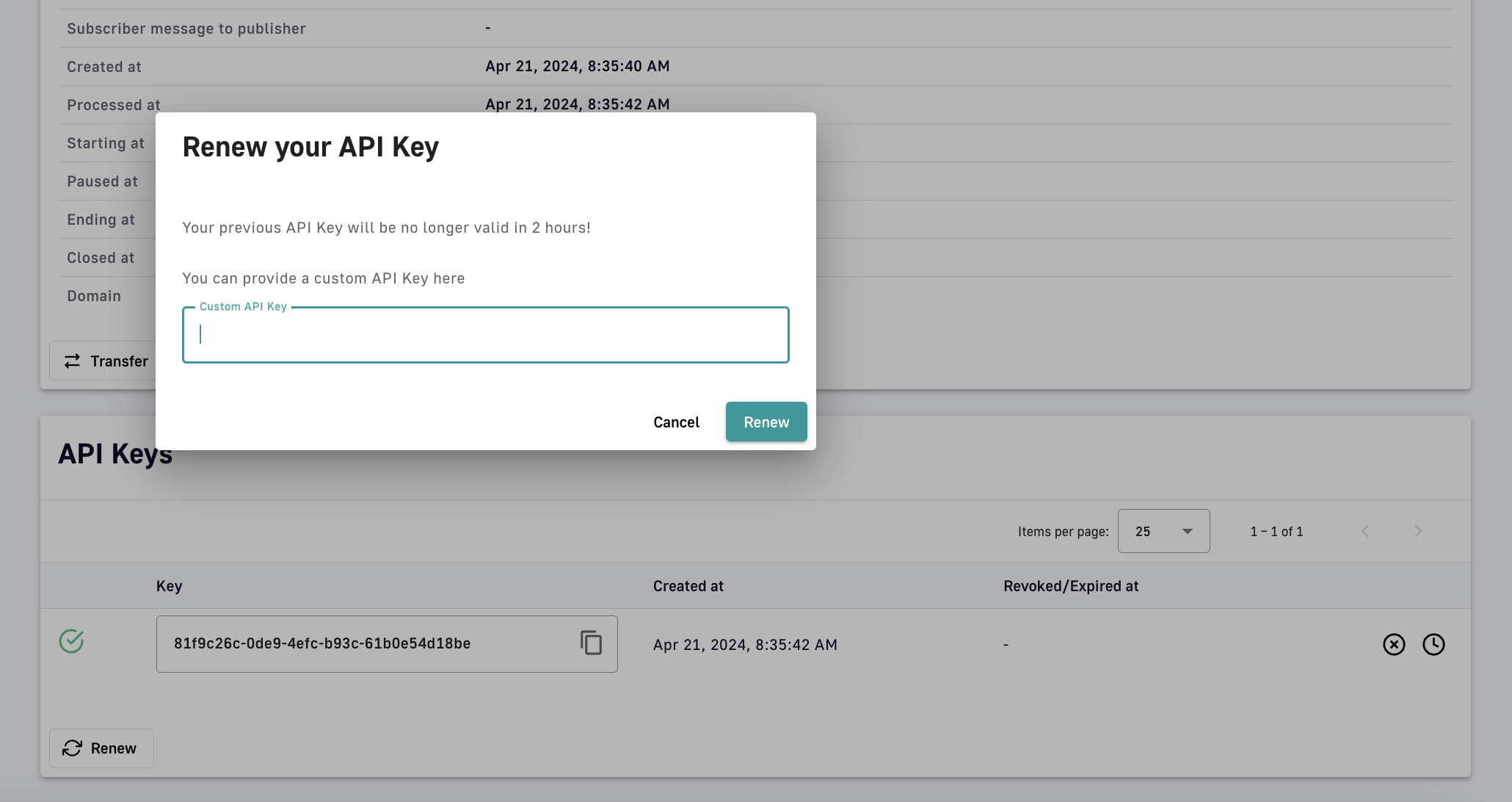Cancel the Renew API Key dialog
1512x802 pixels.
(x=676, y=422)
